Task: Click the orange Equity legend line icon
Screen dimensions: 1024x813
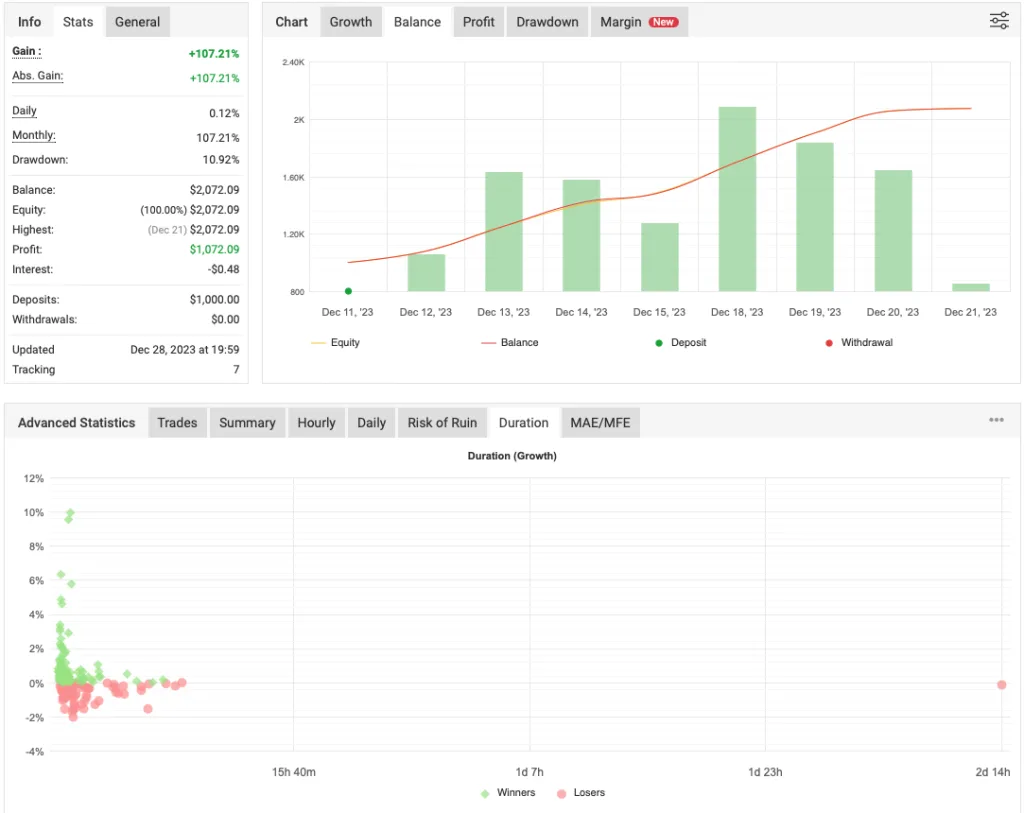Action: tap(317, 342)
